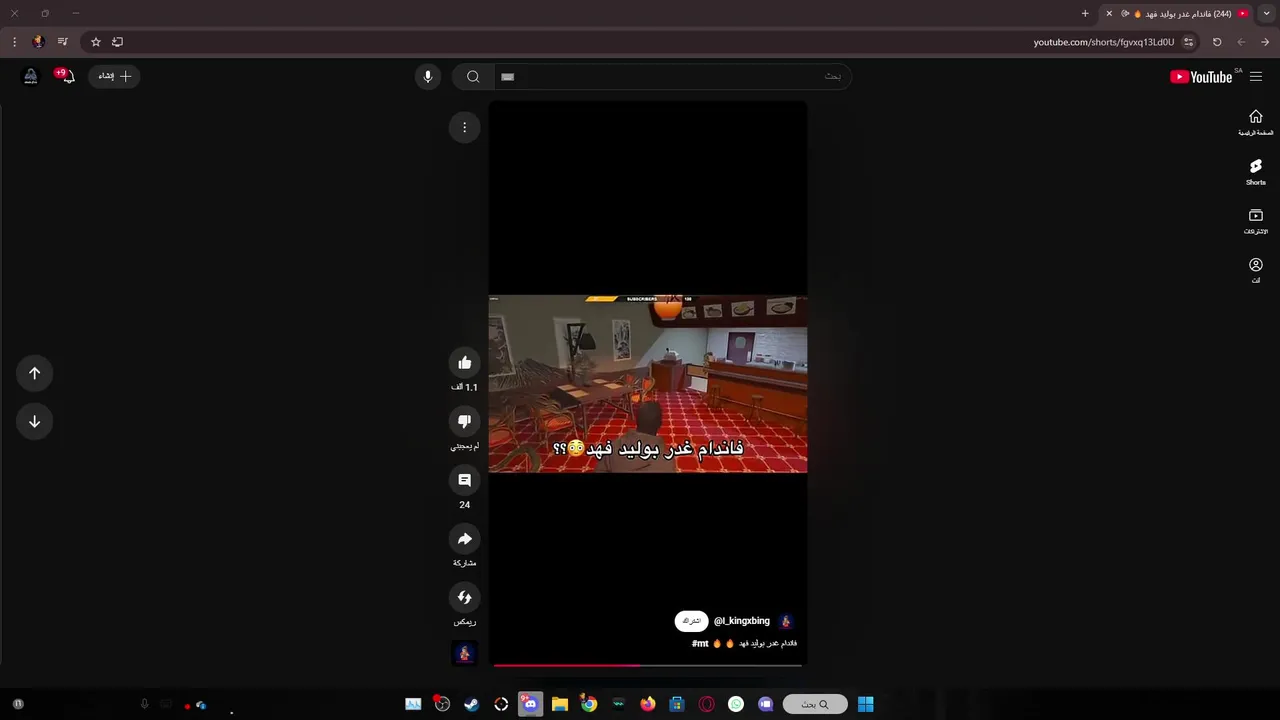Subscribe to @i_kingxbing channel
The image size is (1280, 720).
[691, 621]
